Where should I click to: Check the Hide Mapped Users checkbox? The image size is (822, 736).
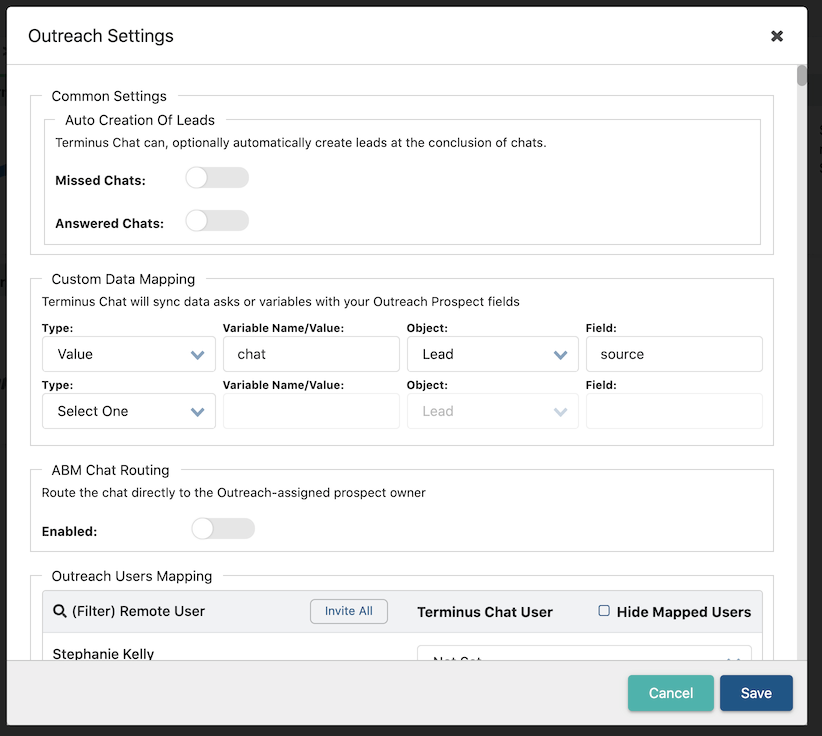pyautogui.click(x=604, y=611)
